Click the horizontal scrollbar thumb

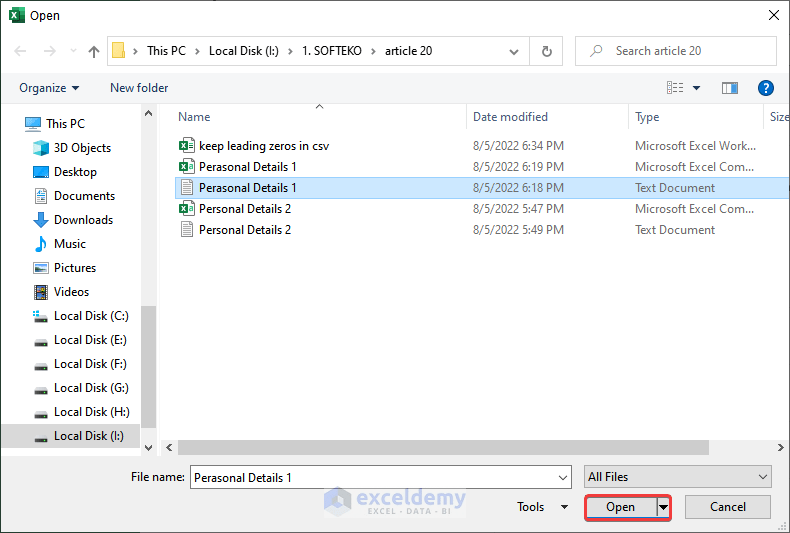click(443, 447)
